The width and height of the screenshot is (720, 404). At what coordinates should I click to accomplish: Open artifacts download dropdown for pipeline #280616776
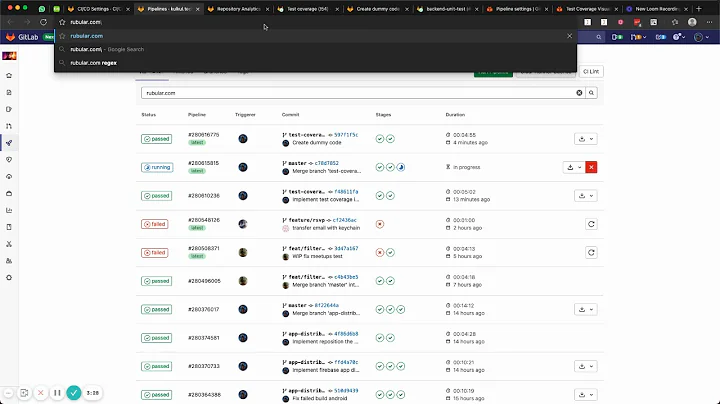click(x=585, y=139)
